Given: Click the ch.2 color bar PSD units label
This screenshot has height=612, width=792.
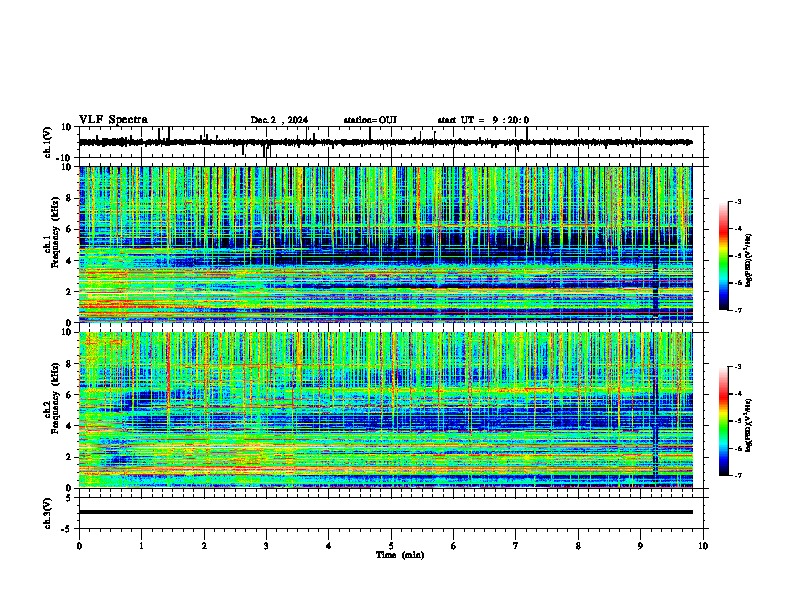Looking at the screenshot, I should [749, 424].
